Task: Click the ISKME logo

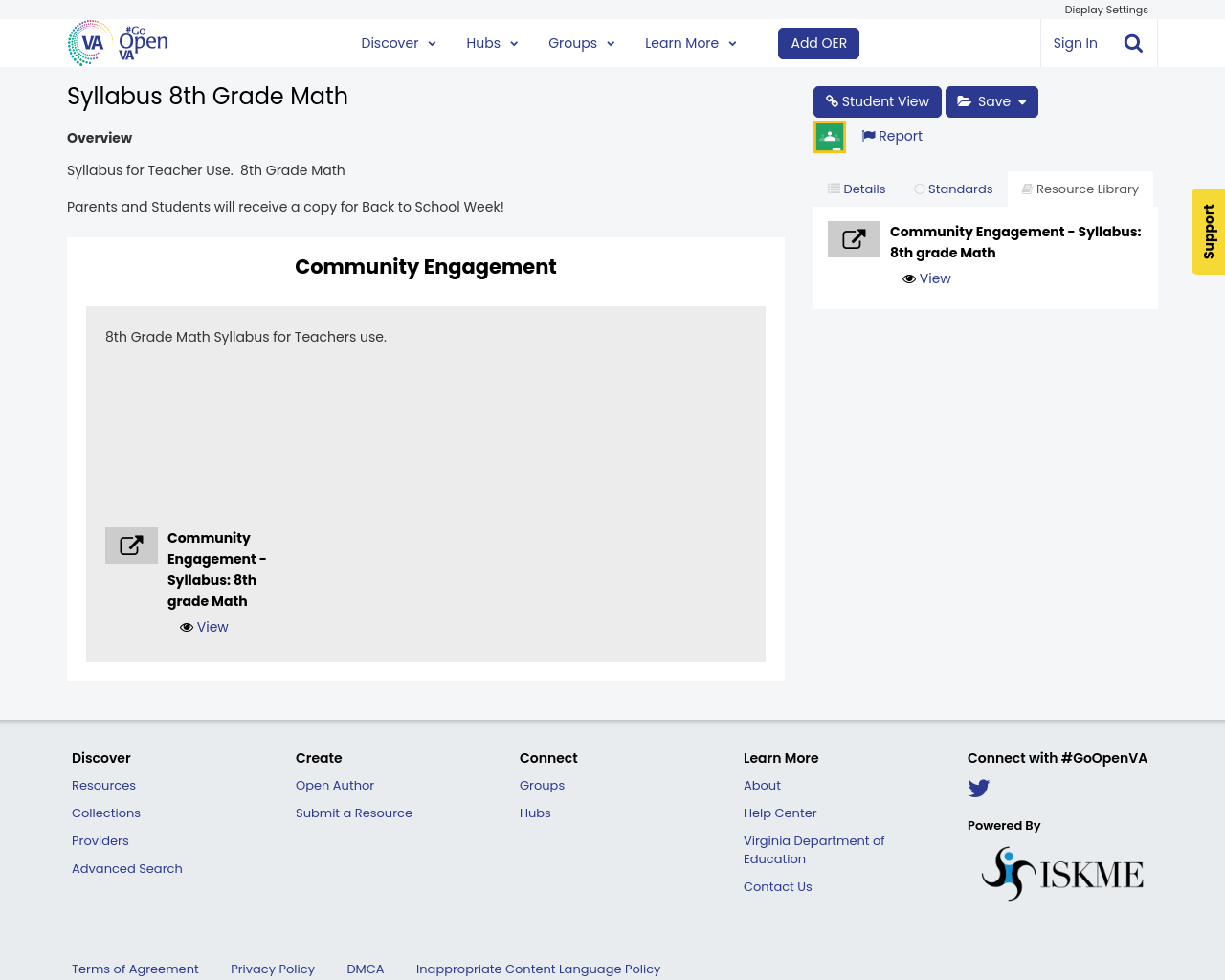Action: 1062,872
